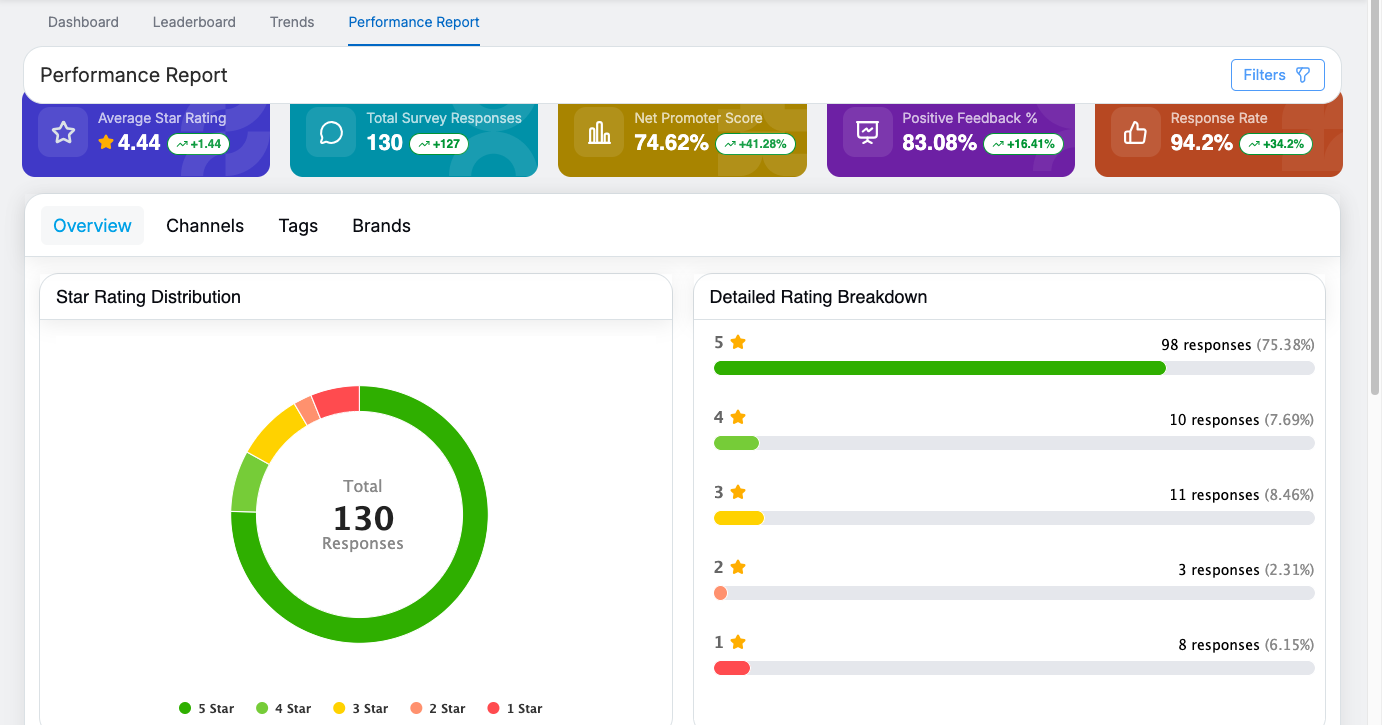
Task: Select the Channels sub-tab
Action: (x=205, y=226)
